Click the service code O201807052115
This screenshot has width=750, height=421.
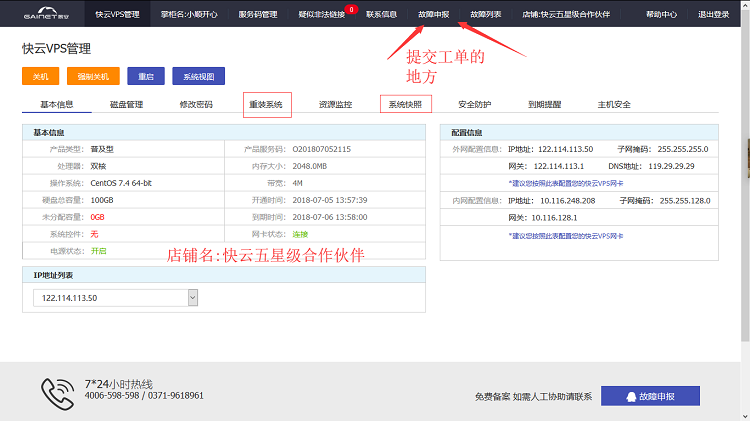pyautogui.click(x=321, y=149)
